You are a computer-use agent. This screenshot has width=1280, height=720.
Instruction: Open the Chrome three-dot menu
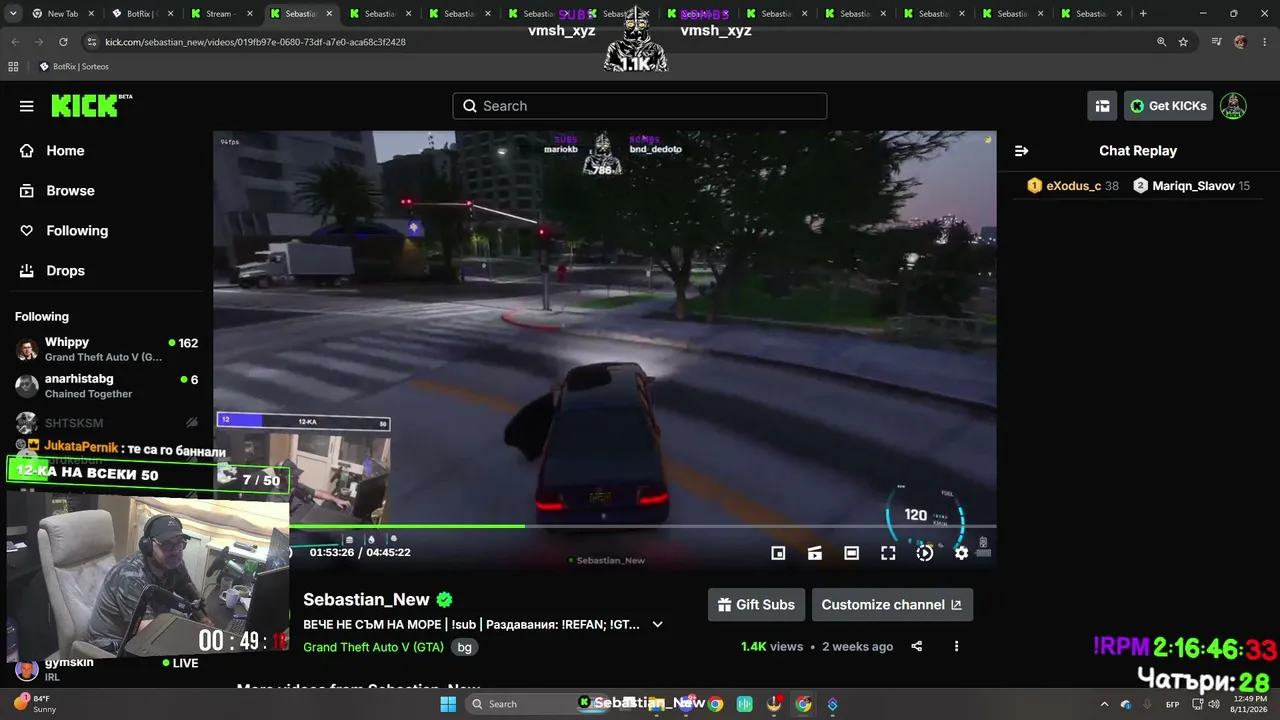[1264, 42]
